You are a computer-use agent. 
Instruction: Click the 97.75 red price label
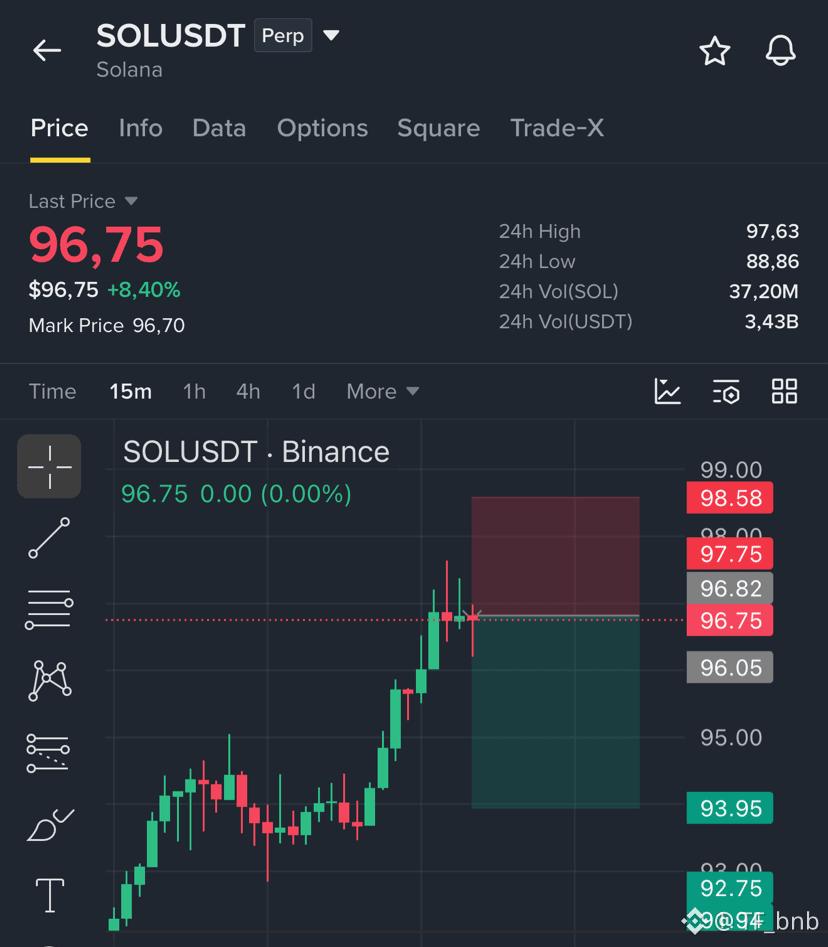[x=730, y=554]
